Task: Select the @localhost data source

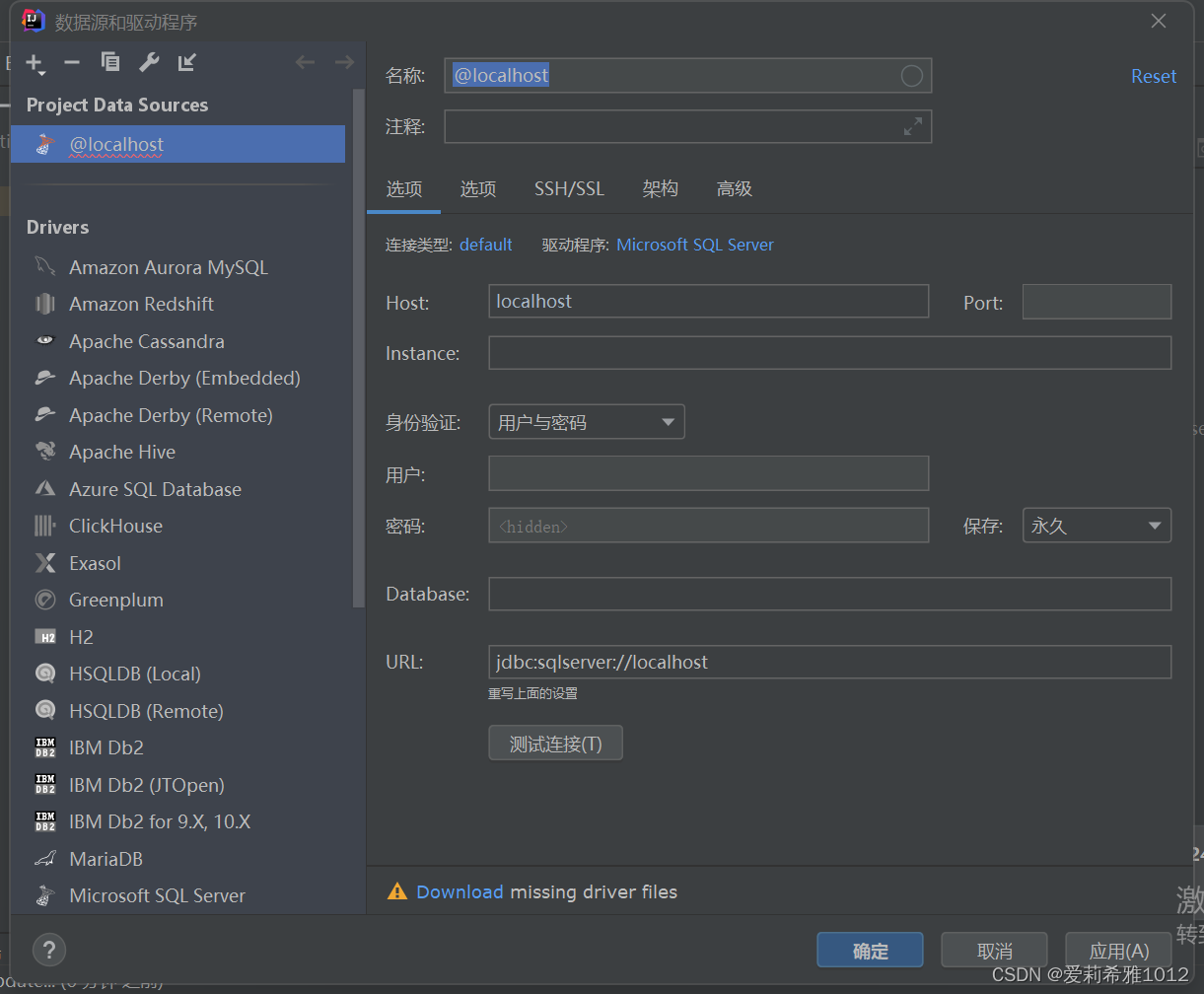Action: click(177, 144)
